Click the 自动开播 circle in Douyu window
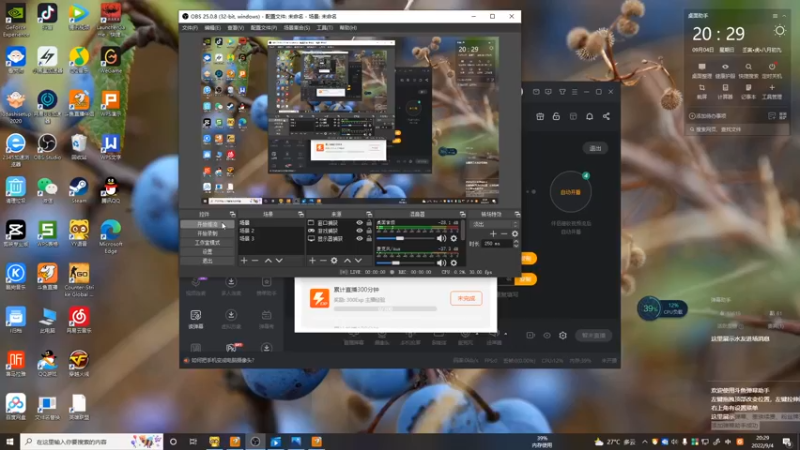Screen dimensions: 800x450 click(x=570, y=192)
